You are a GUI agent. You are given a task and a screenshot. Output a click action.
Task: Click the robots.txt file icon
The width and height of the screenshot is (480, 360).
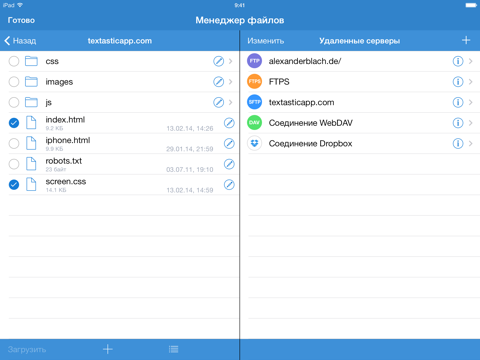tap(31, 164)
